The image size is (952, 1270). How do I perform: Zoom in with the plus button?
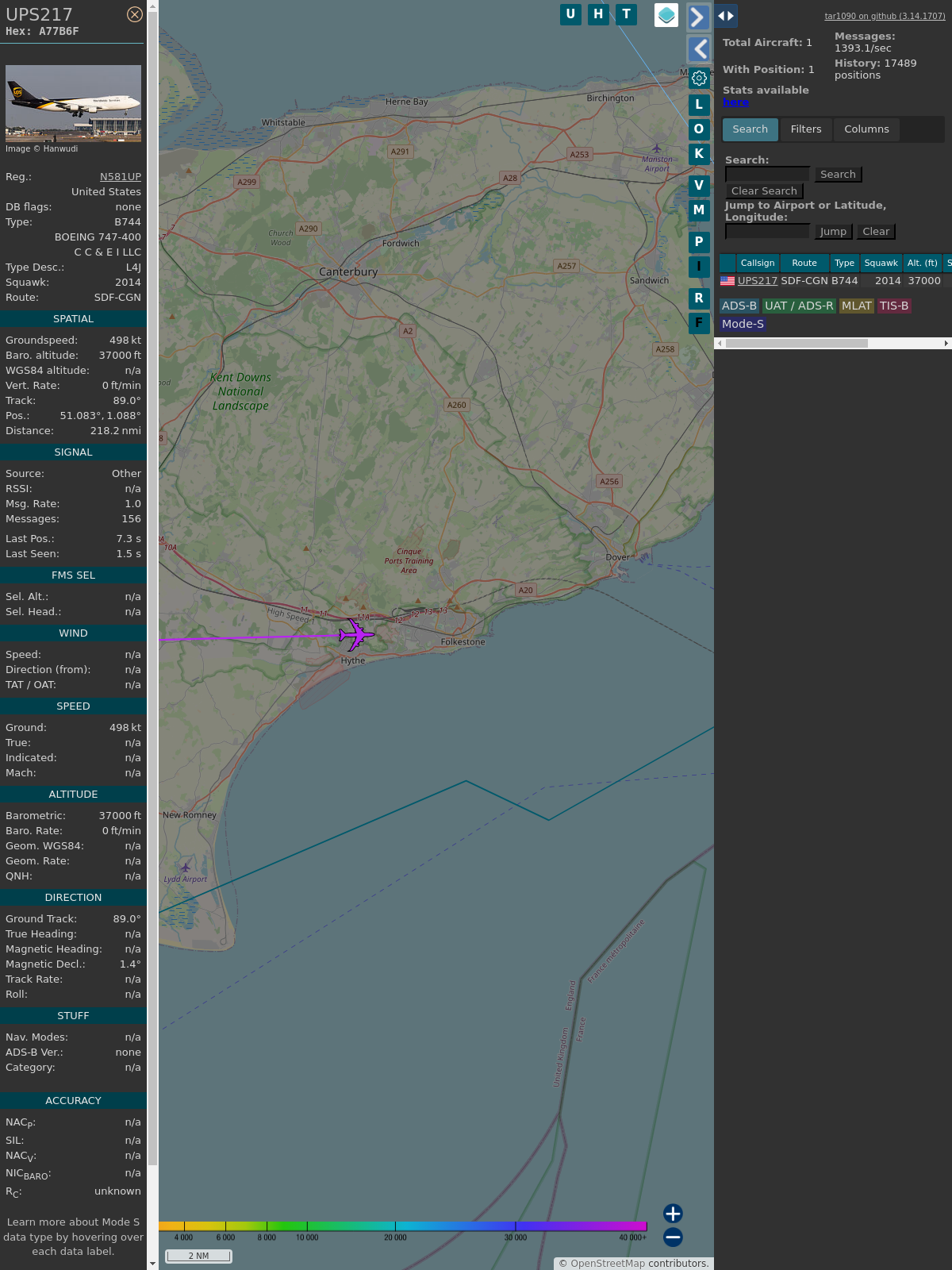point(673,1213)
